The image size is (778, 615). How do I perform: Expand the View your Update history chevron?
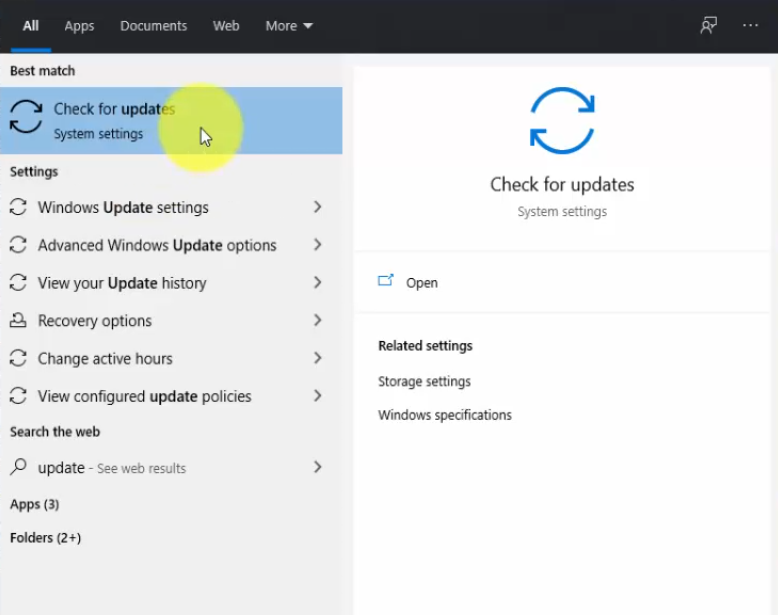318,282
